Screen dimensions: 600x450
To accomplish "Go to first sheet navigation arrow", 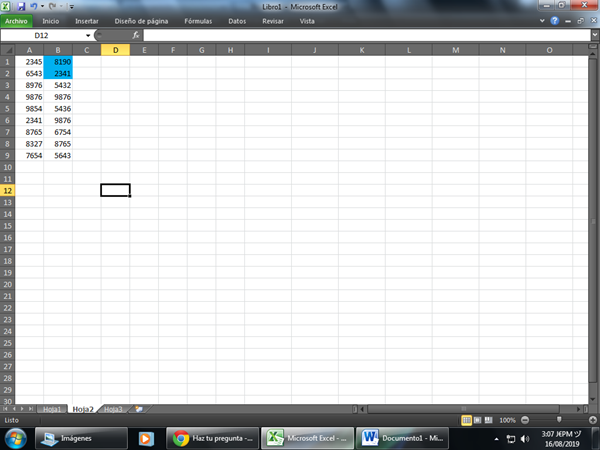I will click(x=6, y=409).
